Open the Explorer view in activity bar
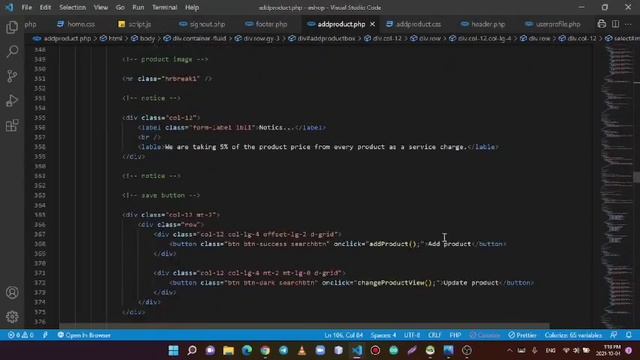This screenshot has width=640, height=360. point(12,27)
